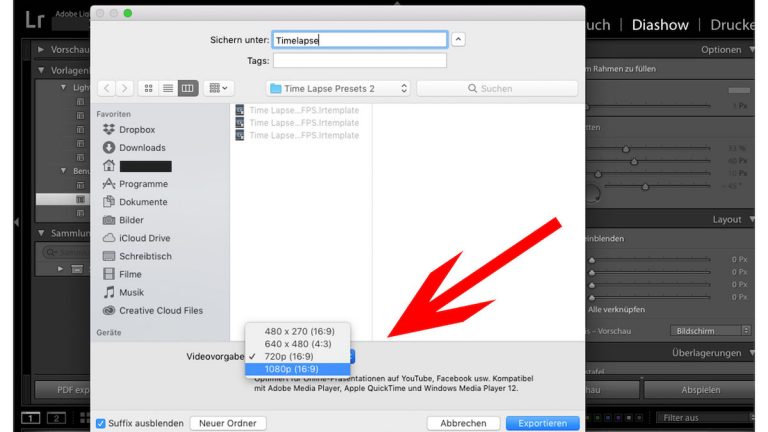
Task: Open iCloud Drive location
Action: 144,238
